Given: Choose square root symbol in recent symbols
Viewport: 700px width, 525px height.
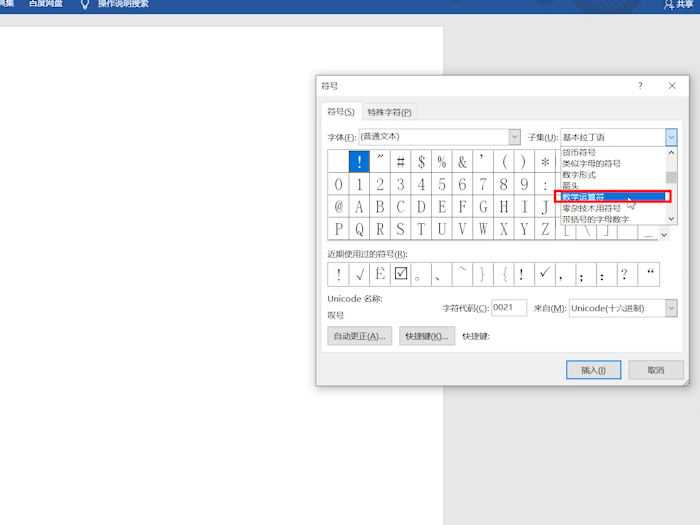Looking at the screenshot, I should click(359, 274).
